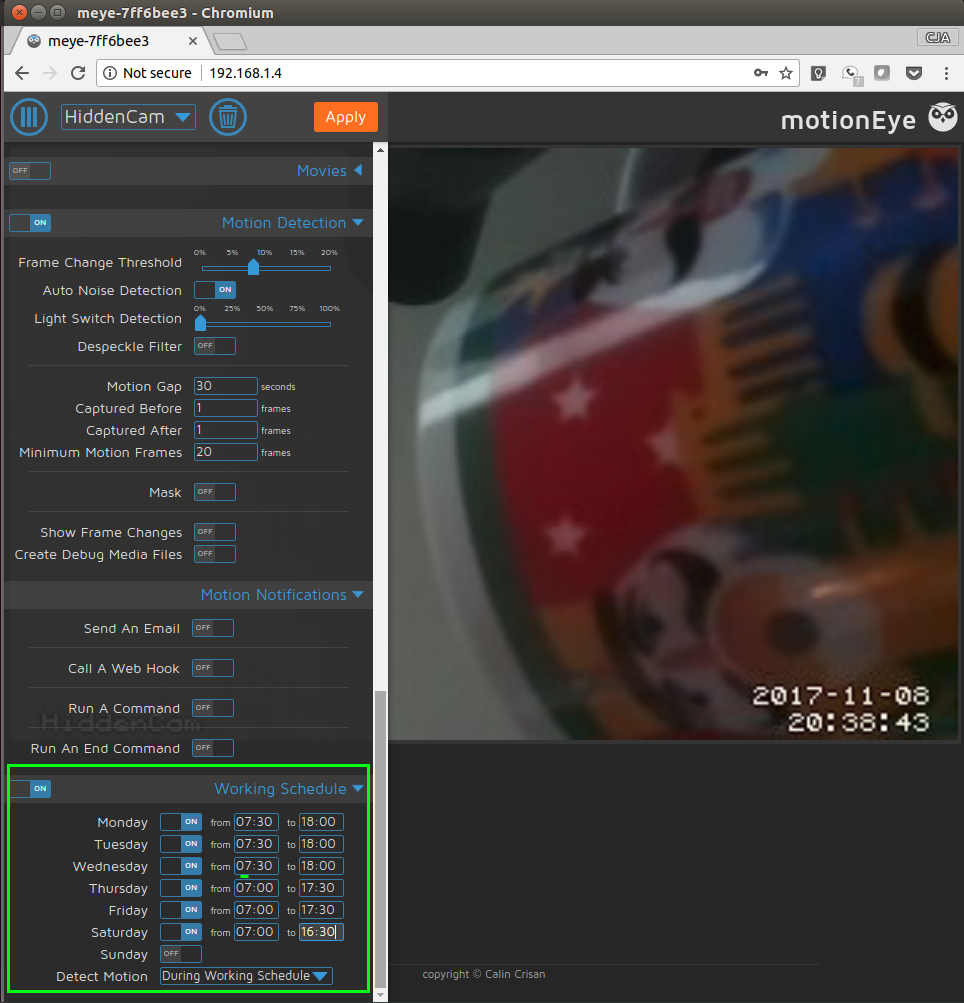Click Wednesday's to time field
Screen dimensions: 964x1003
click(x=321, y=866)
